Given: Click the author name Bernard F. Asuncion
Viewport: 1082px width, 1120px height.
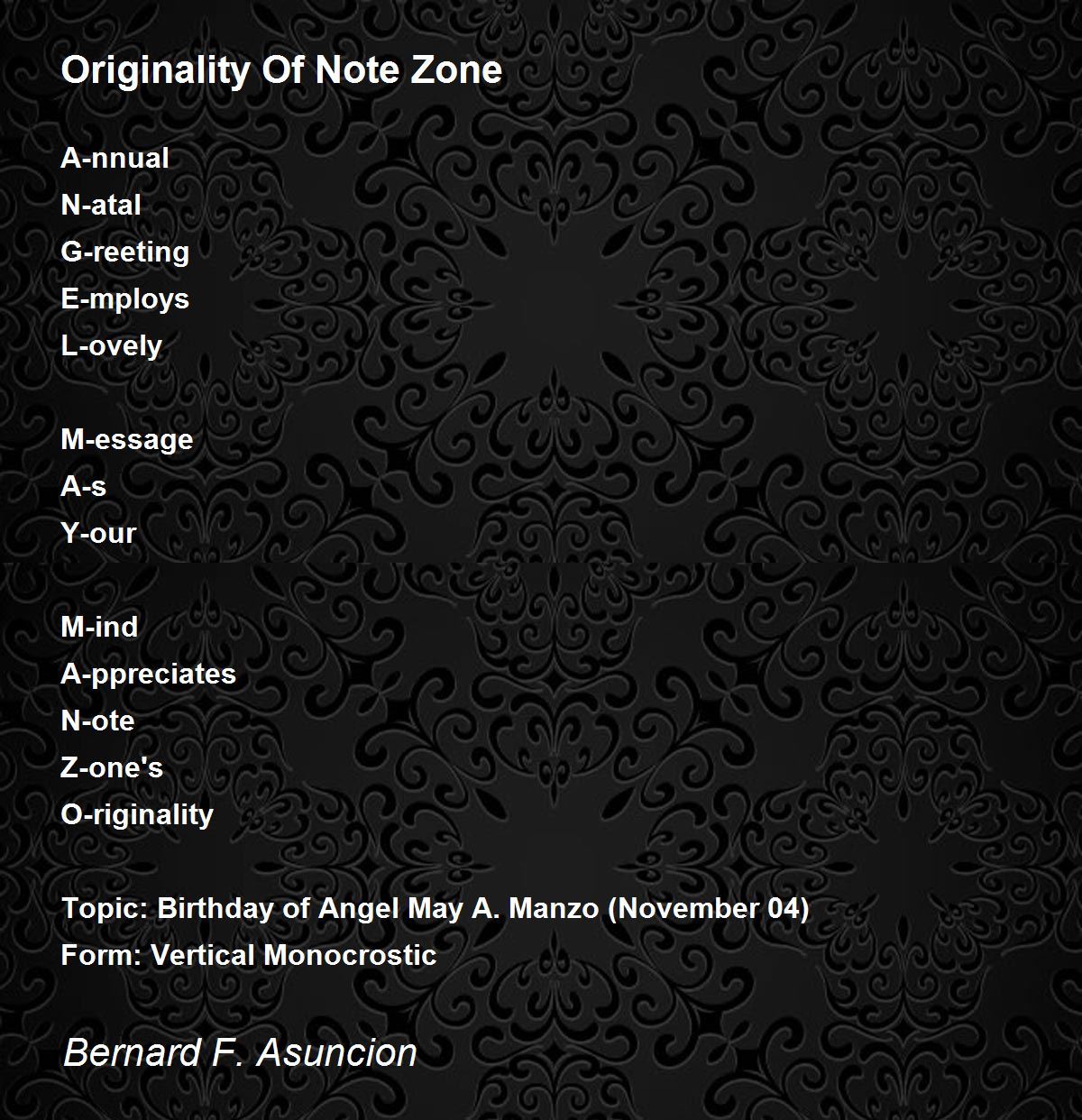Looking at the screenshot, I should [240, 1052].
